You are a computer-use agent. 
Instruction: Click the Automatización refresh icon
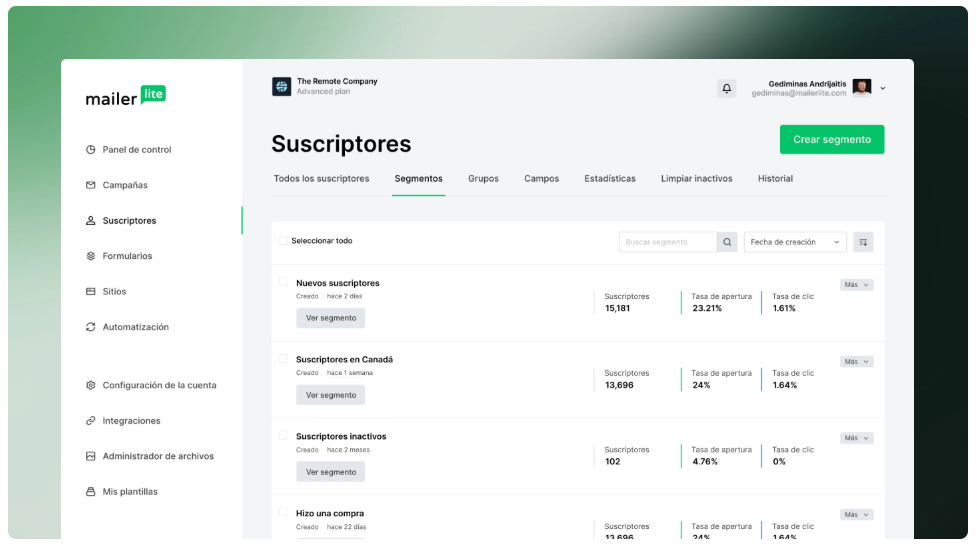[91, 327]
